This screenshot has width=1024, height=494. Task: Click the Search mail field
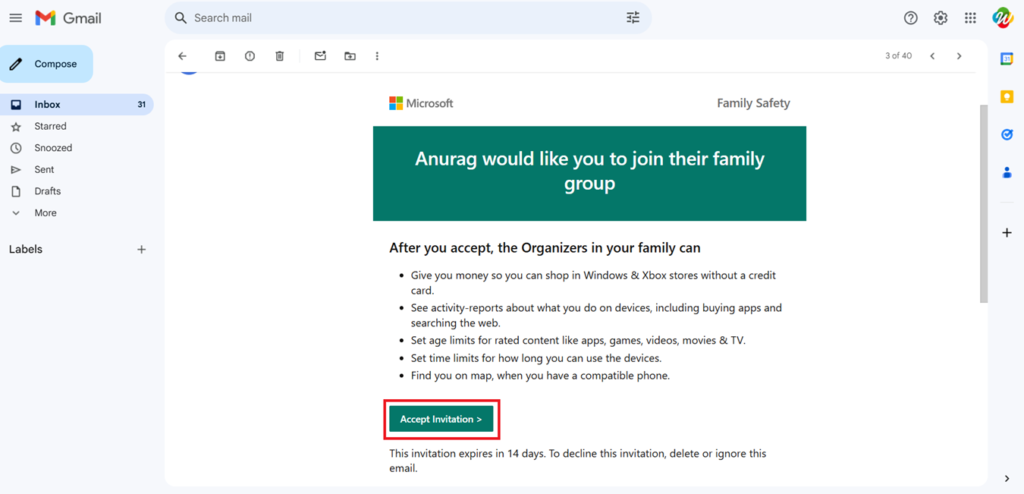point(408,18)
